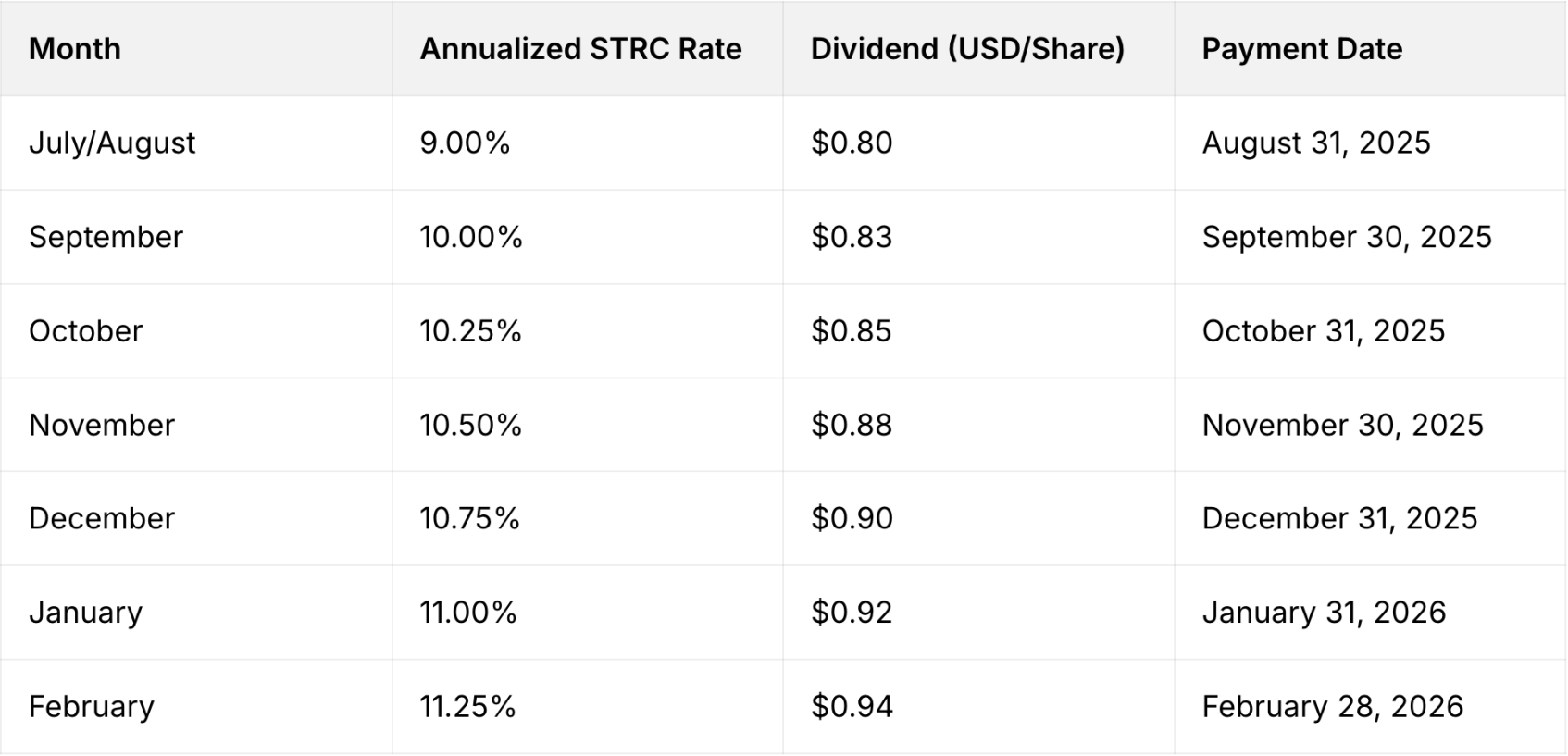
Task: Select the Dividend (USD/Share) column header
Action: point(967,49)
